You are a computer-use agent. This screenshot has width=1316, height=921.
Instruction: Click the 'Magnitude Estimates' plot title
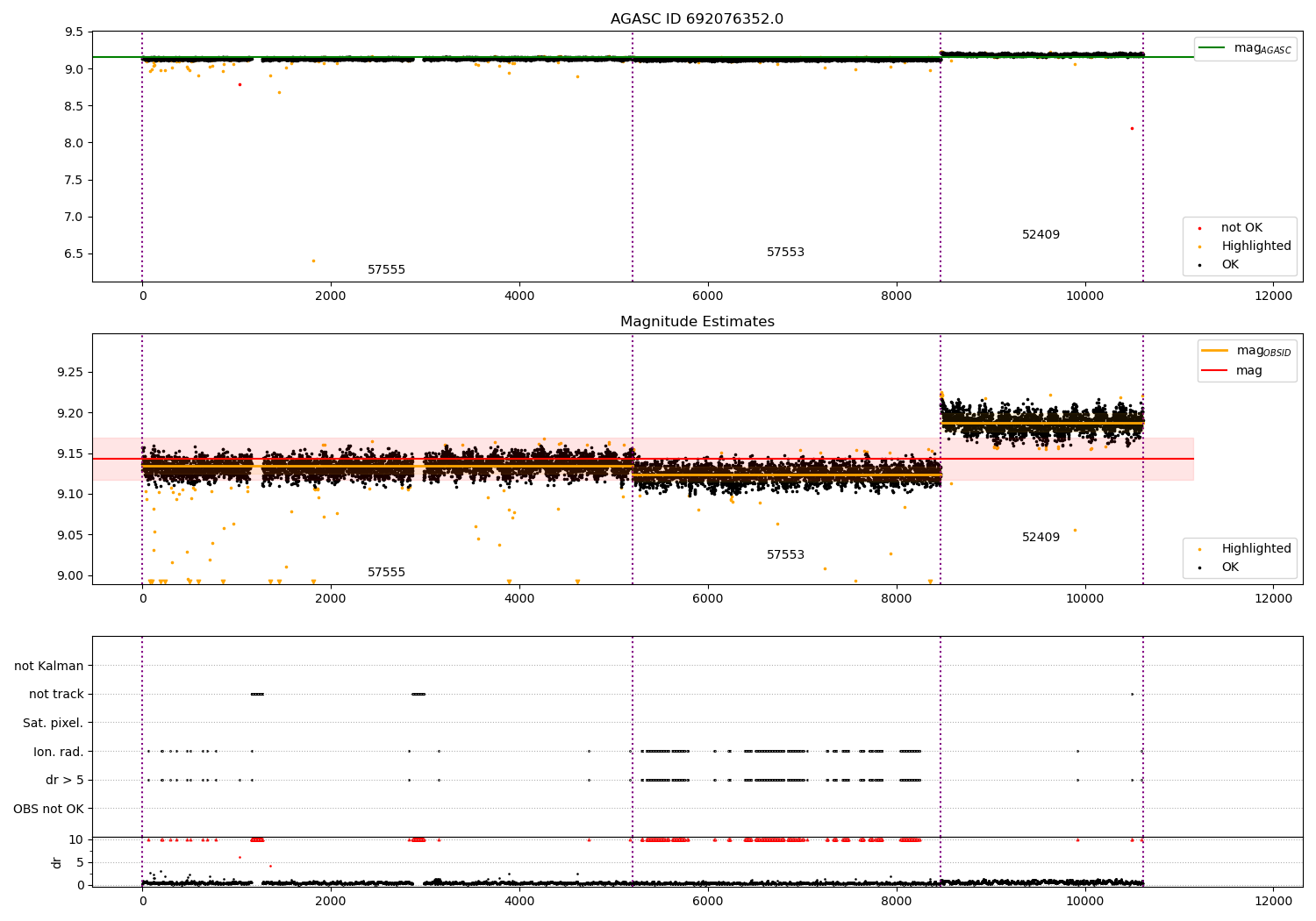(697, 322)
